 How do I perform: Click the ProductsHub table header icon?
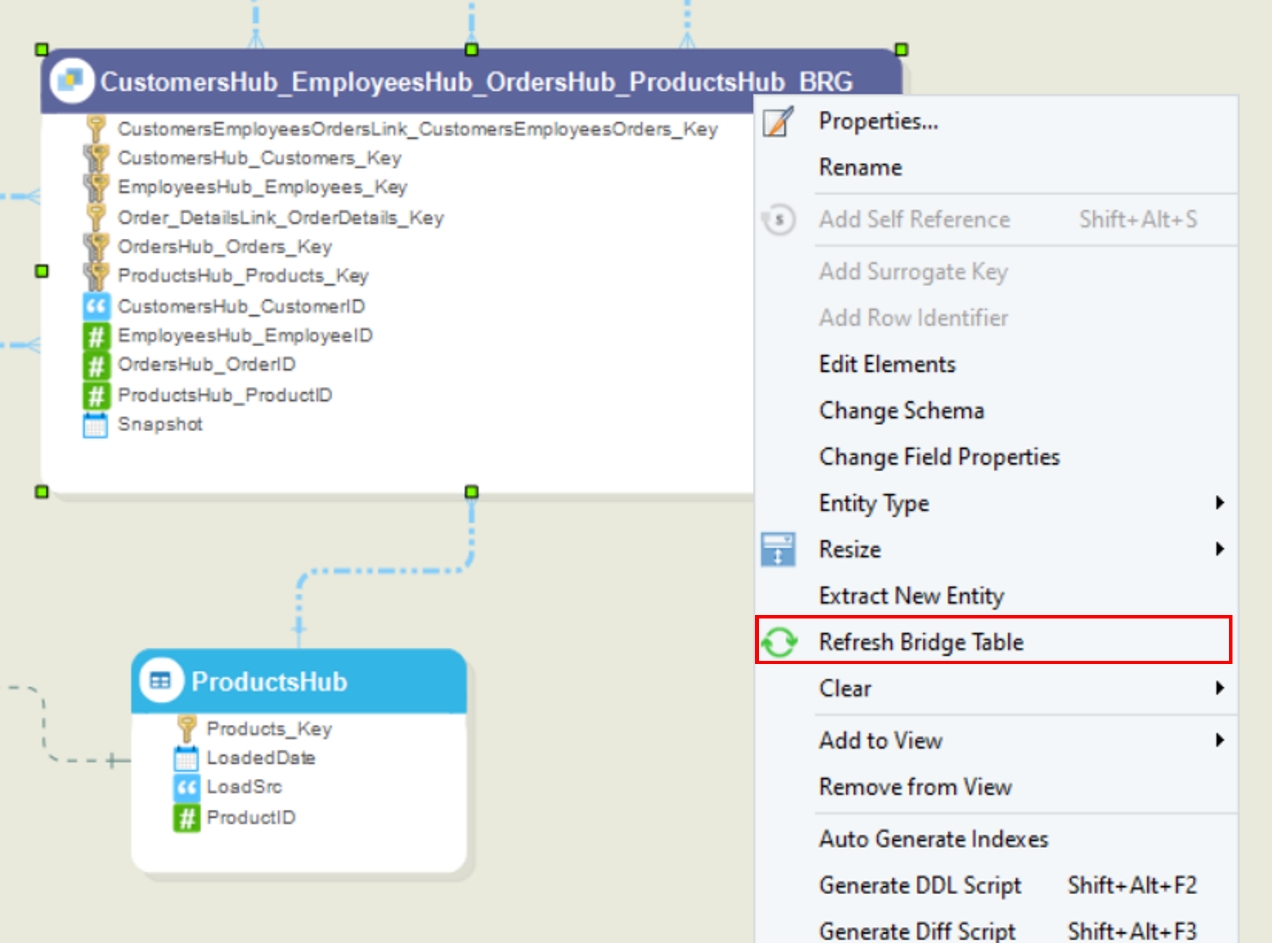click(x=159, y=682)
